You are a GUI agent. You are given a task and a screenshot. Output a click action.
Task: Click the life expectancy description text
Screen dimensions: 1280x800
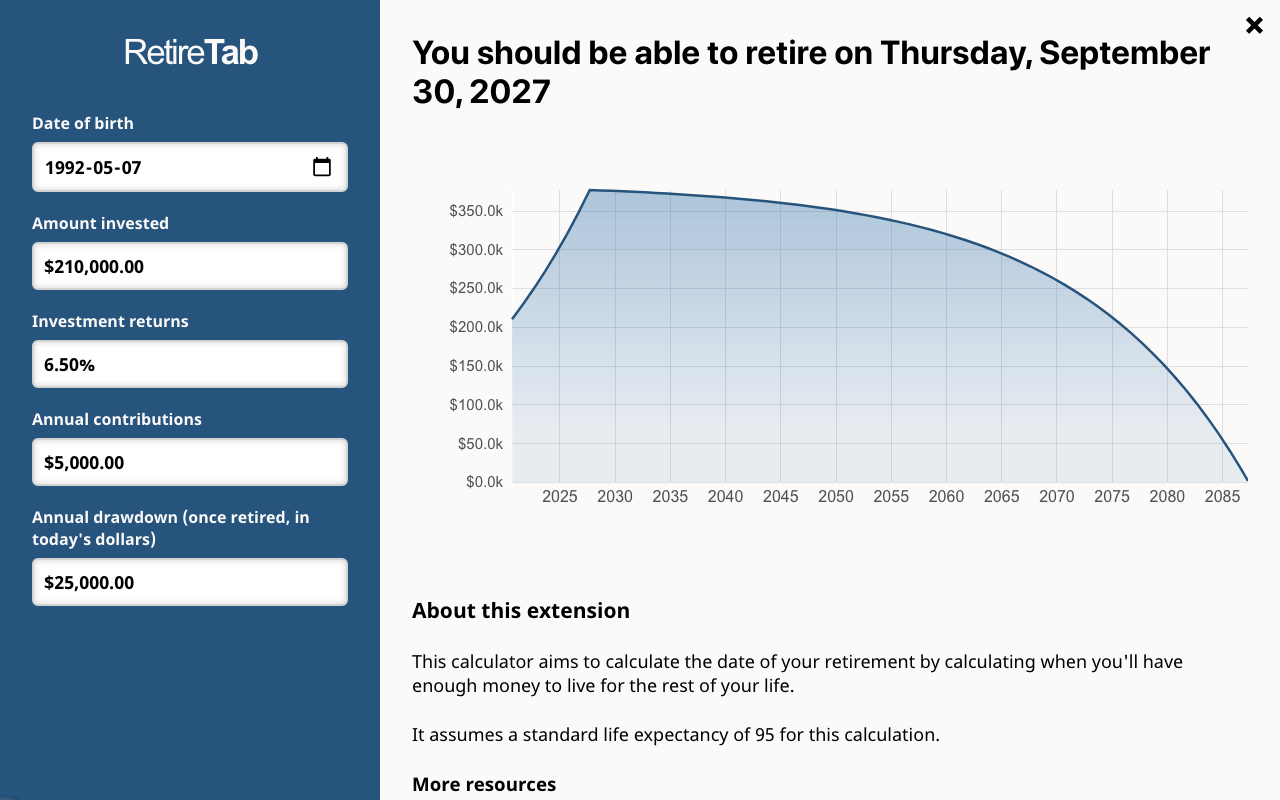coord(676,734)
